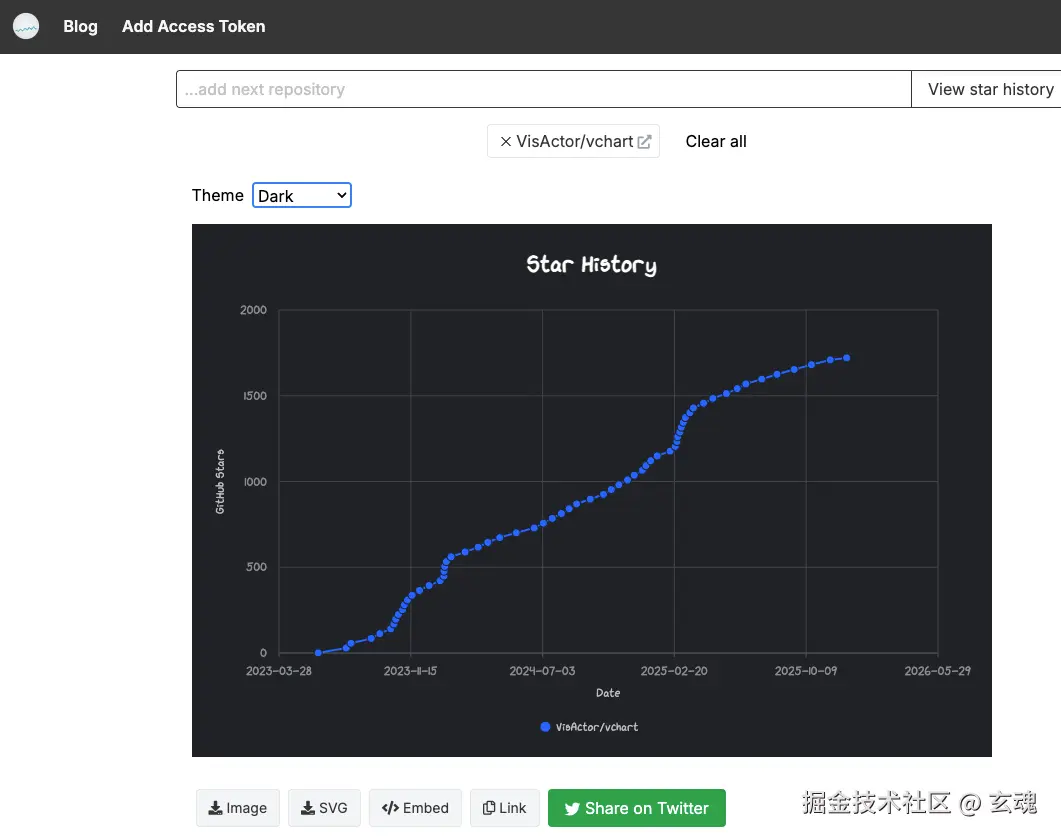Click the star-history site logo
This screenshot has height=840, width=1061.
[x=26, y=26]
